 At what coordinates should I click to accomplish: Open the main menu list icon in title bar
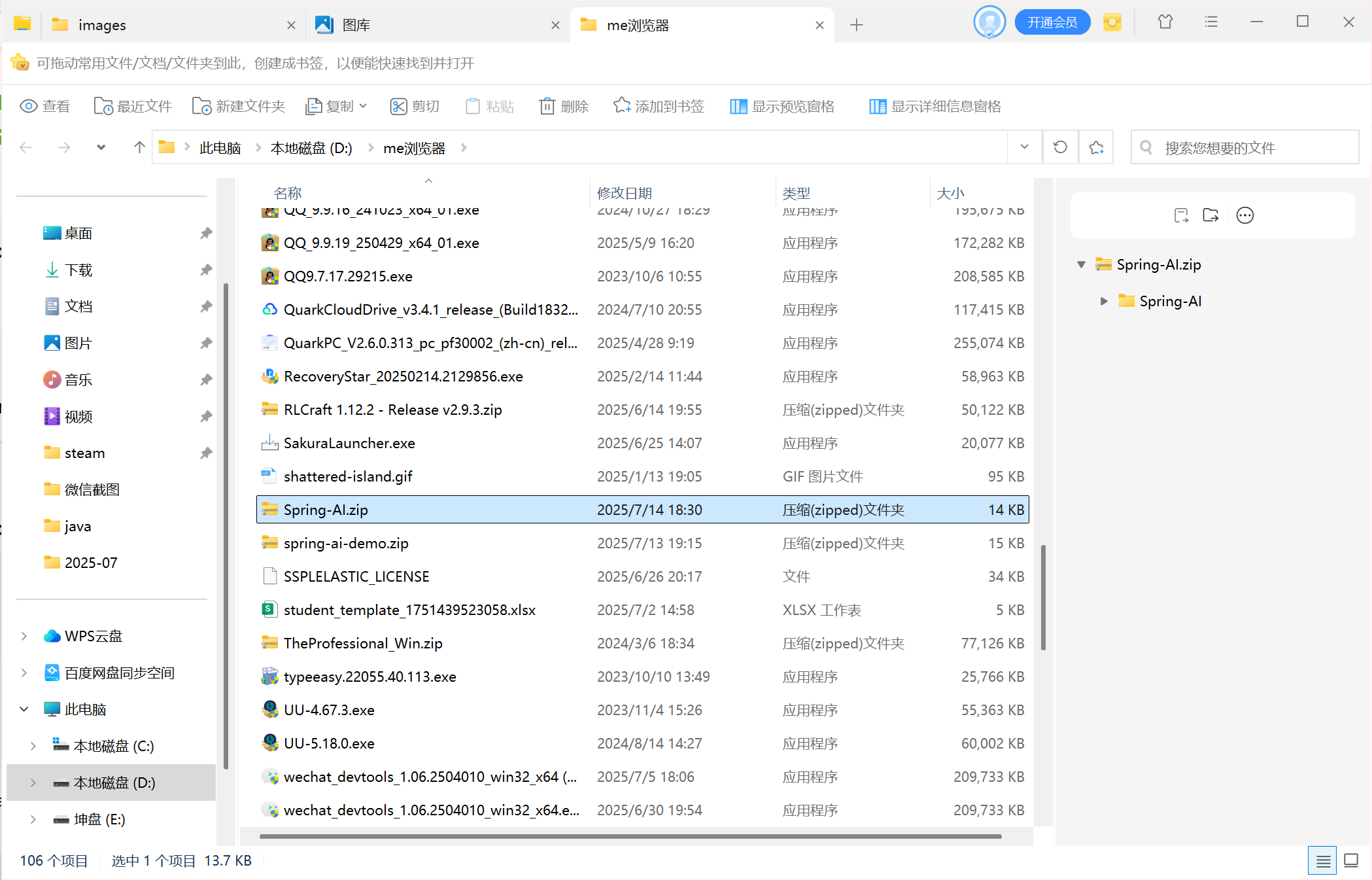point(1211,22)
